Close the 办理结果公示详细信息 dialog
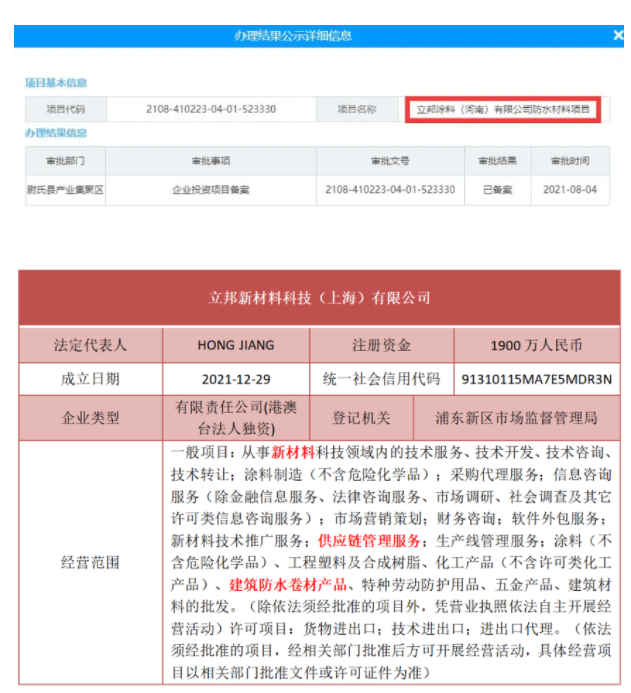Image resolution: width=631 pixels, height=693 pixels. (x=618, y=35)
